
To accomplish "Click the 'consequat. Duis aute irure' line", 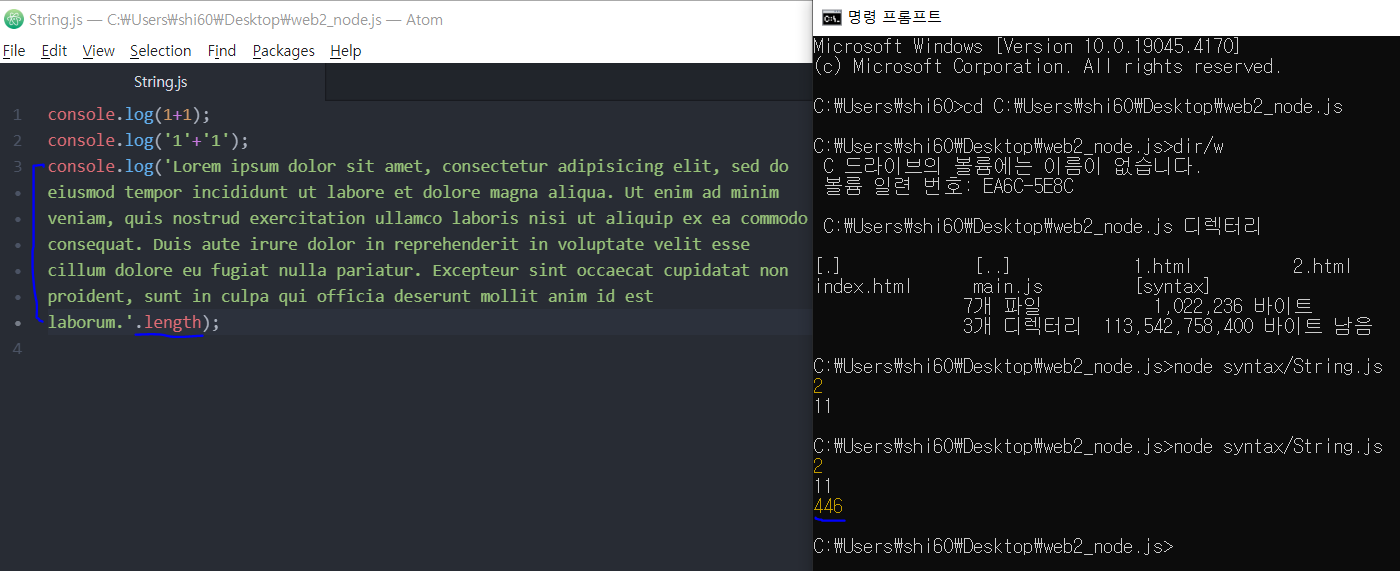I will point(399,244).
